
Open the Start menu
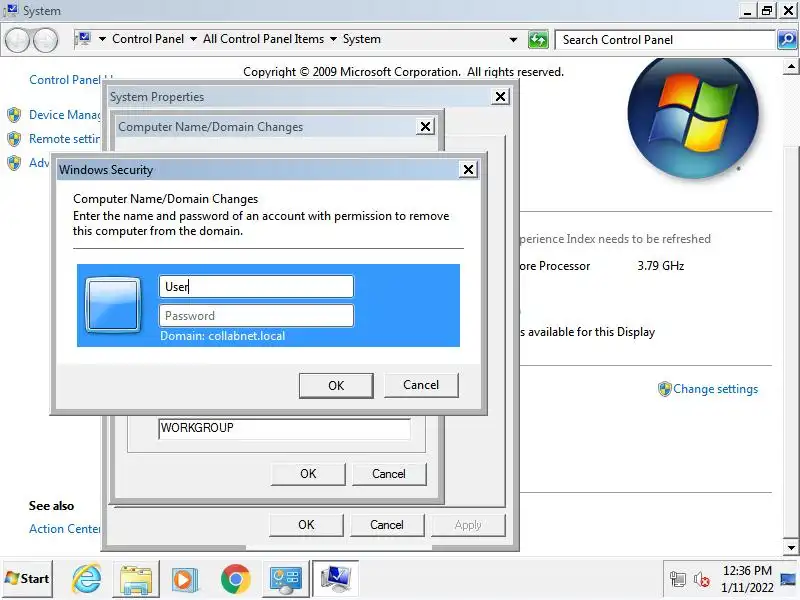(x=28, y=579)
